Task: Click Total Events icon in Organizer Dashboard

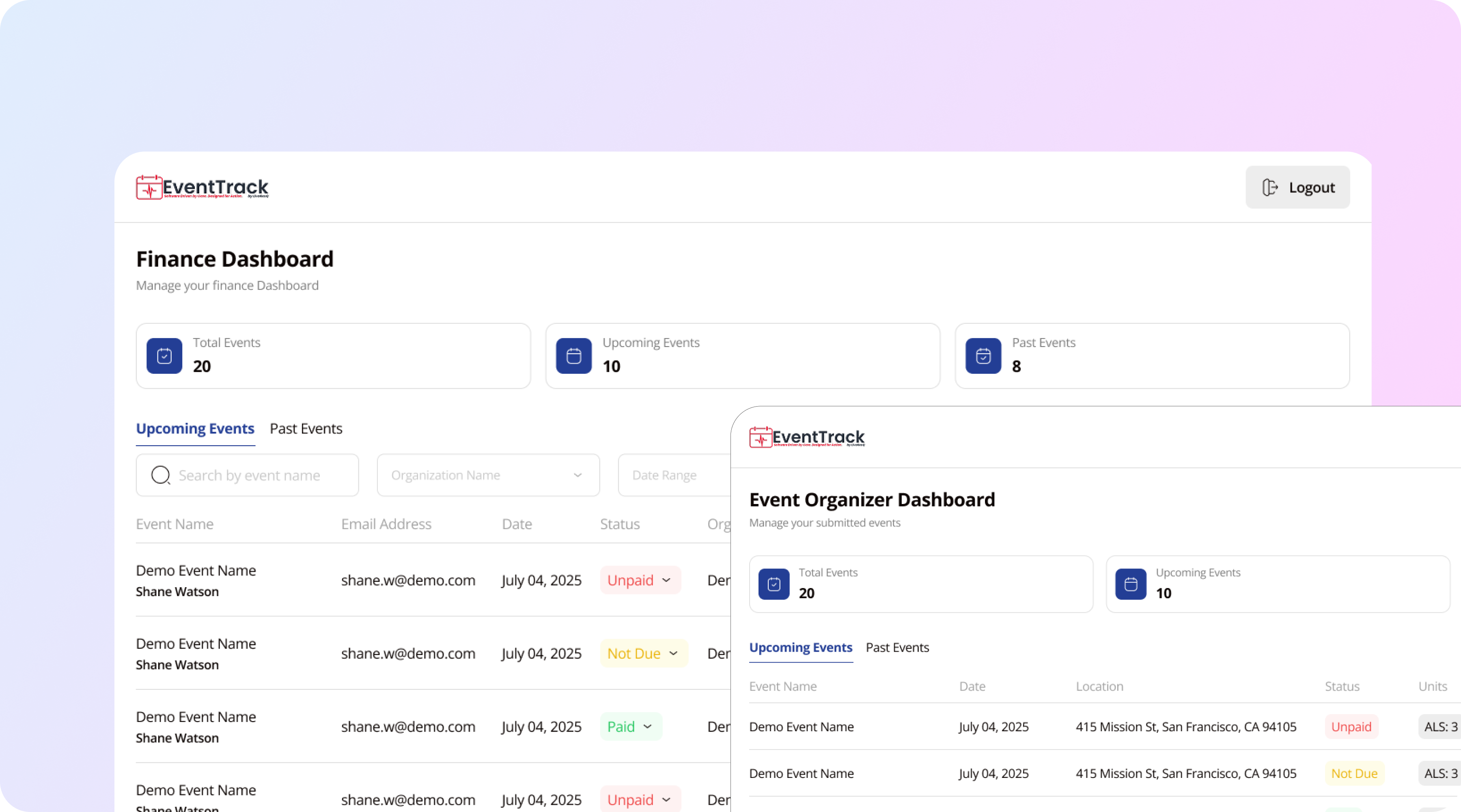Action: (774, 584)
